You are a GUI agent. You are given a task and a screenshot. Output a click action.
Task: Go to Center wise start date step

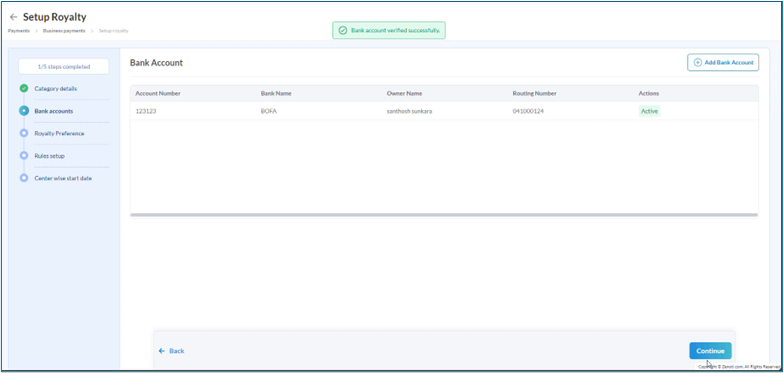63,178
